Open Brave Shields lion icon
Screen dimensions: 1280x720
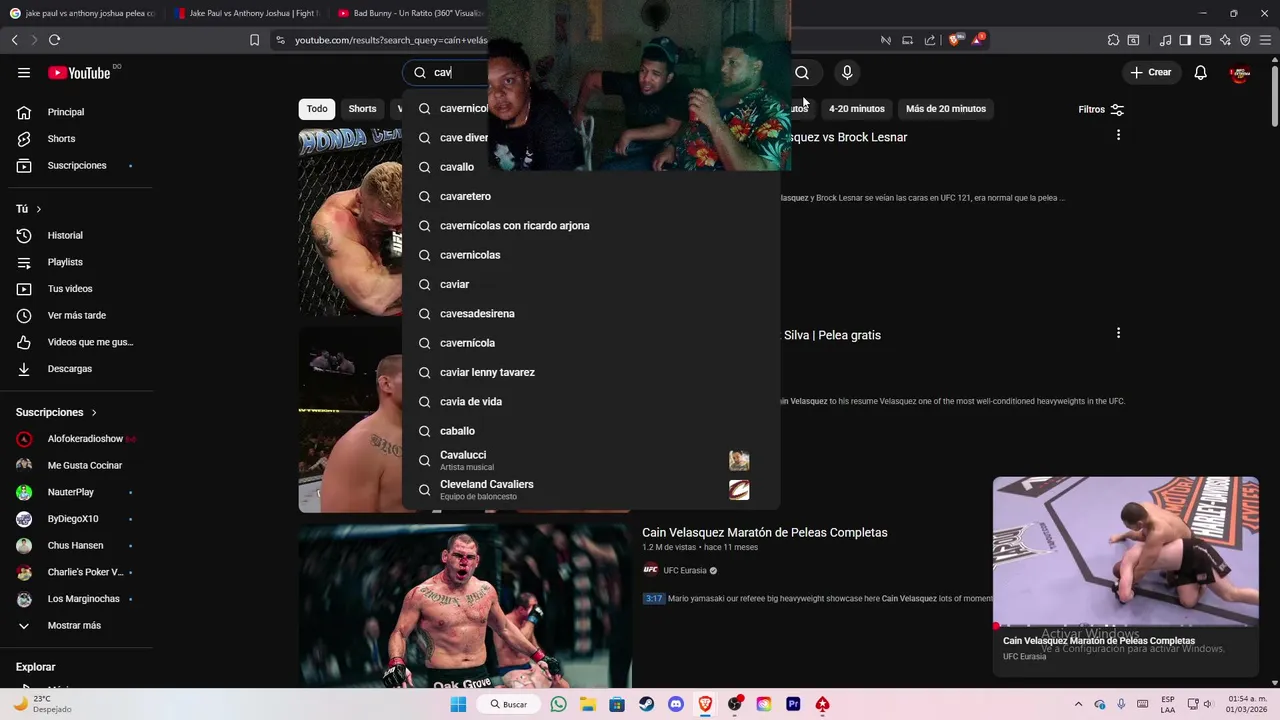point(954,40)
